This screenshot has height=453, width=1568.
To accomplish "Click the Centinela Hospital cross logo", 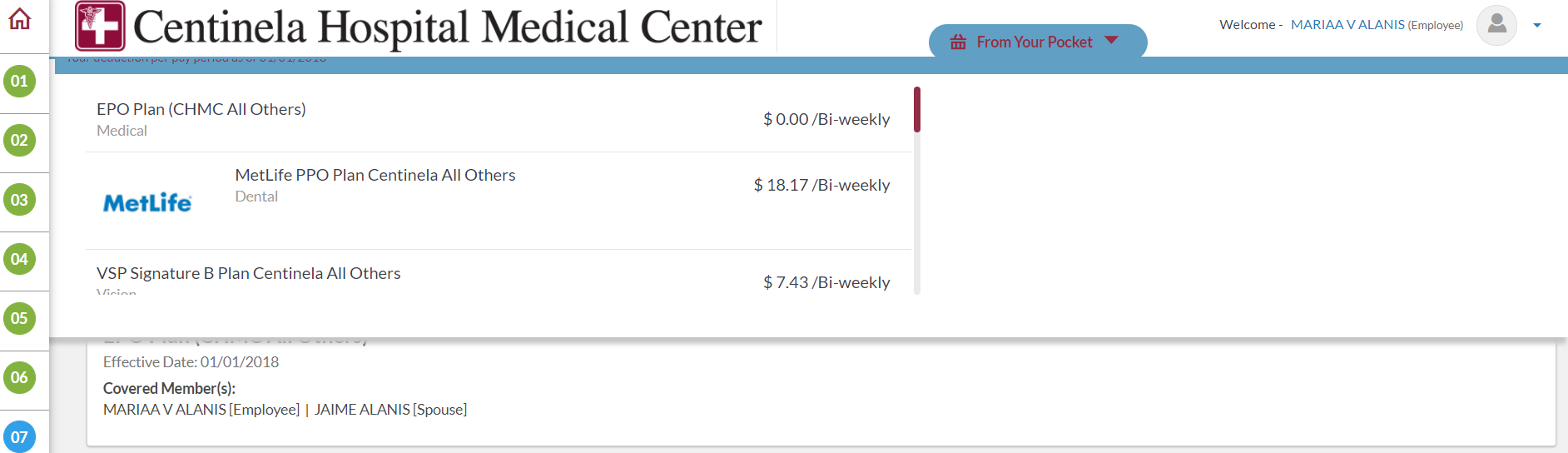I will click(100, 26).
